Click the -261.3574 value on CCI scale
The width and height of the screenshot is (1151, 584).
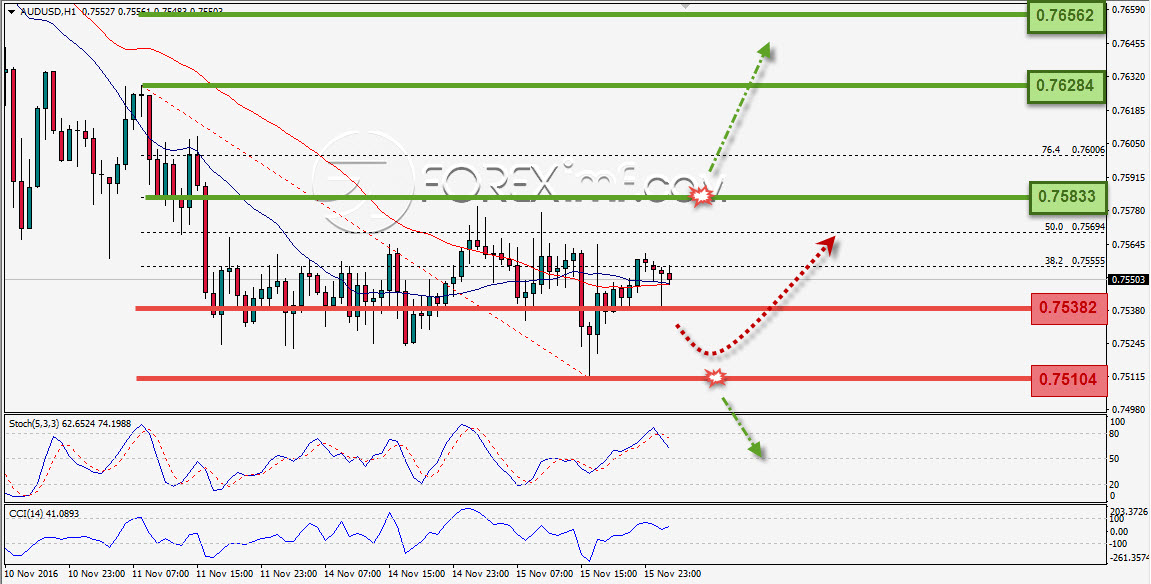pyautogui.click(x=1129, y=558)
